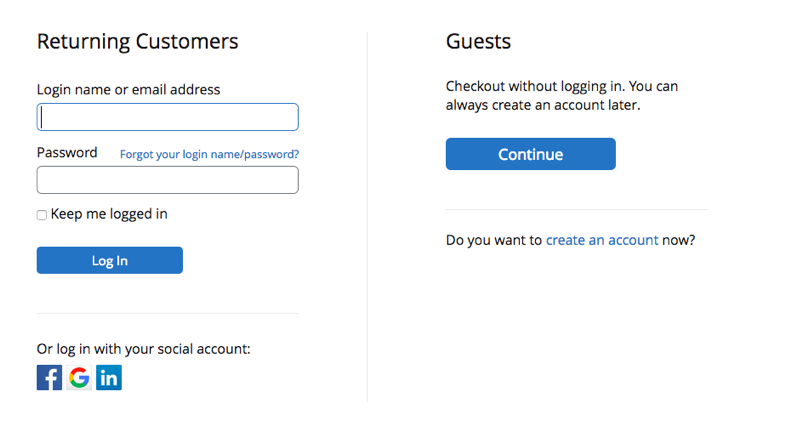Click the "Password" field label
792x432 pixels.
(67, 153)
